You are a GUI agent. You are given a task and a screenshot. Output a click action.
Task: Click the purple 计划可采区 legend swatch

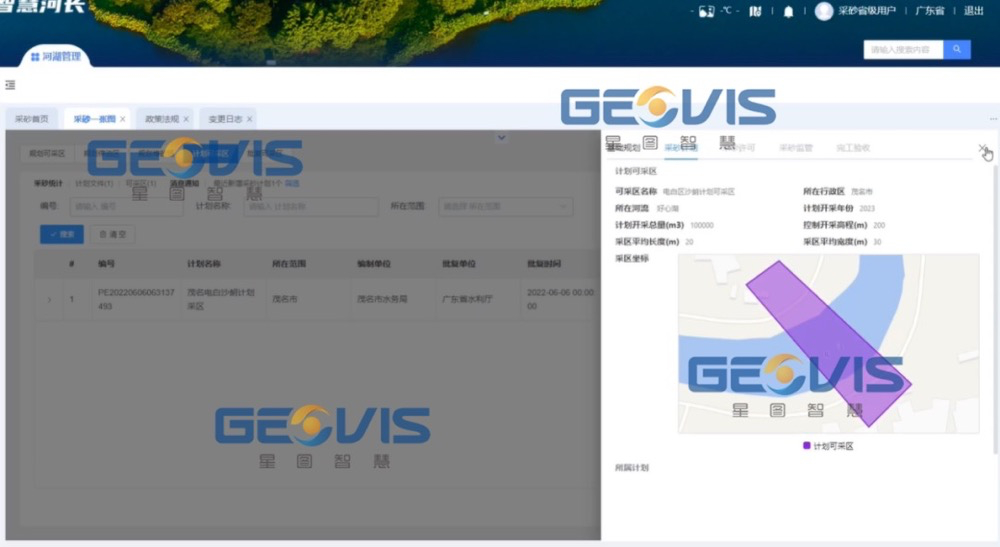(807, 446)
